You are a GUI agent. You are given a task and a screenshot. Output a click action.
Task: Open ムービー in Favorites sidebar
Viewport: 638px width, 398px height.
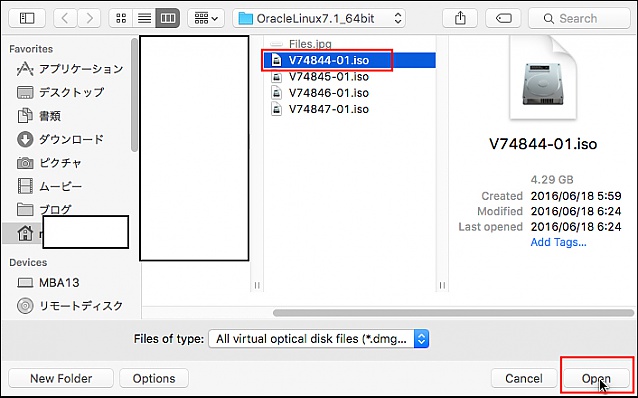[x=49, y=187]
